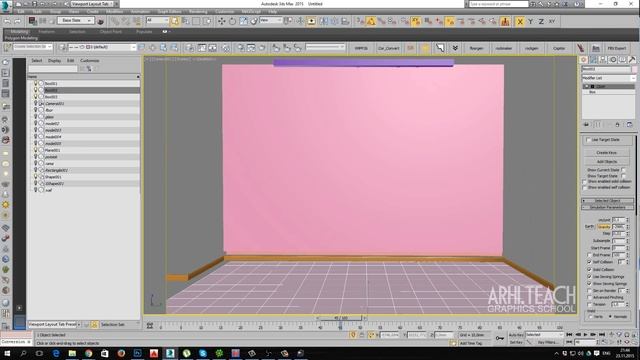640x360 pixels.
Task: Click the key filters key icon
Action: tap(500, 338)
